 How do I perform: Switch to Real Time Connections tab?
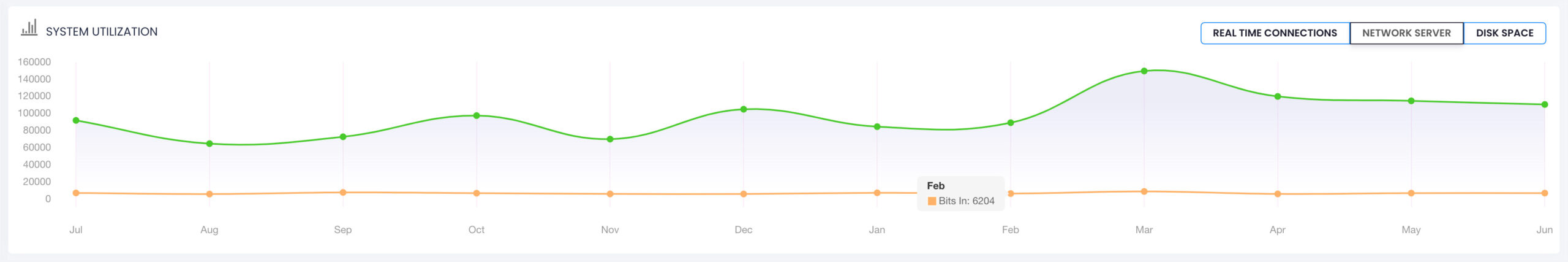1274,33
